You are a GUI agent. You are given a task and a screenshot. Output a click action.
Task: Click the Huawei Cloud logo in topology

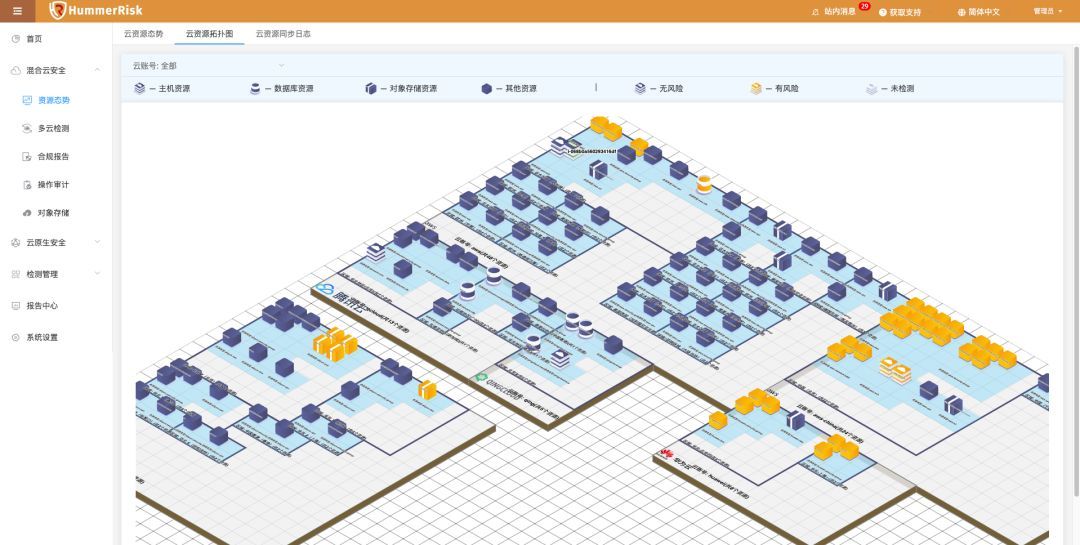[x=665, y=453]
